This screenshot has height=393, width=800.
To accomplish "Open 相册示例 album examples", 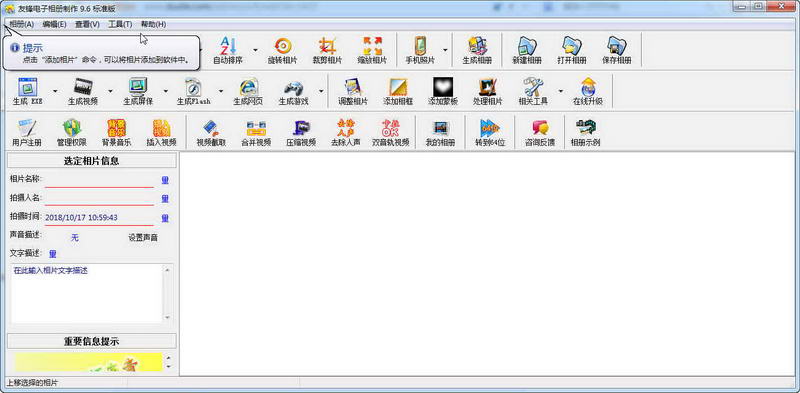I will (x=585, y=133).
